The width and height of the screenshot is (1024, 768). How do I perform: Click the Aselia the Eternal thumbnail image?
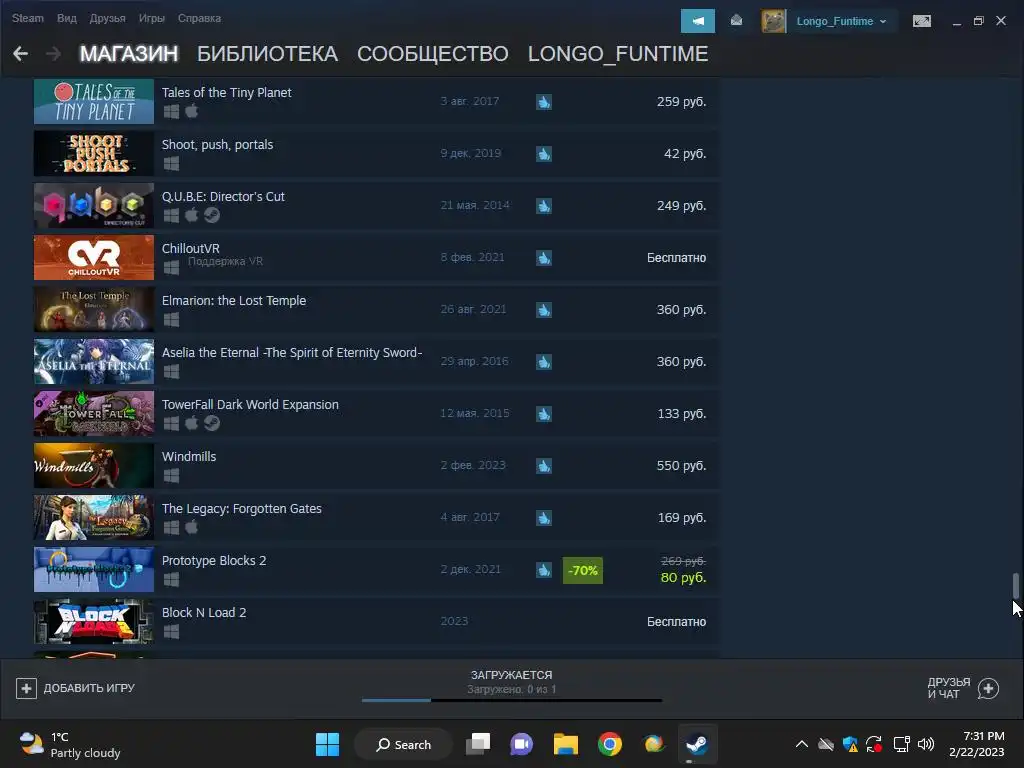click(94, 362)
